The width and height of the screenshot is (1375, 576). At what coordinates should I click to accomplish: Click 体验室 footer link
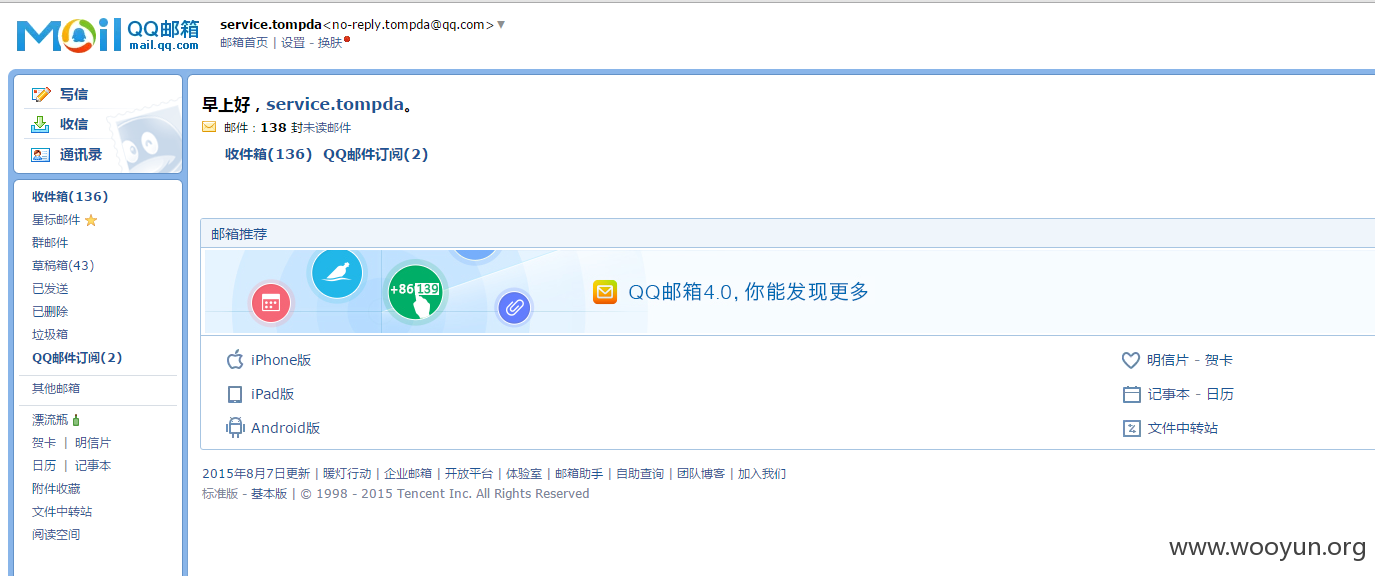pyautogui.click(x=524, y=474)
